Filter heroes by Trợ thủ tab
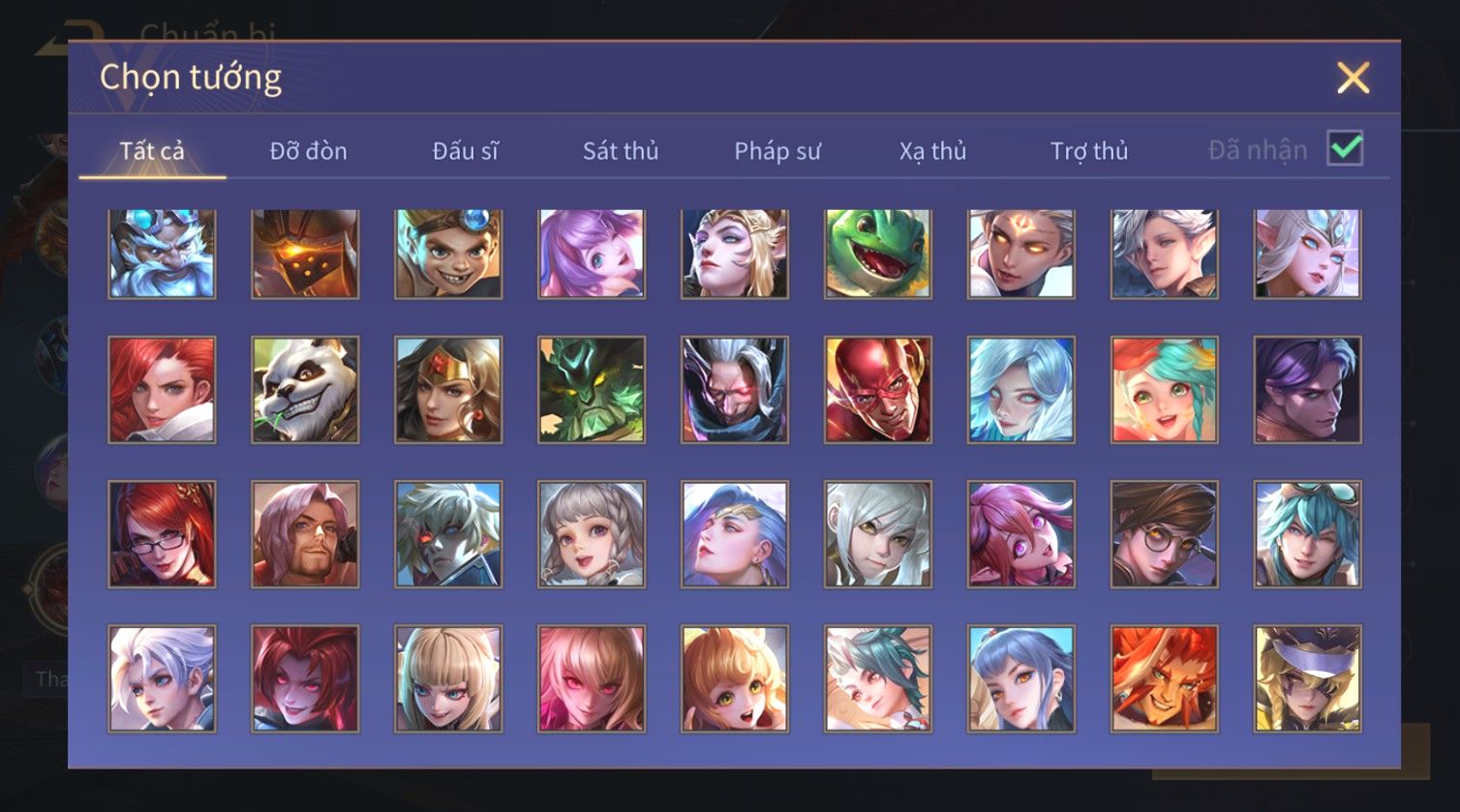The width and height of the screenshot is (1460, 812). tap(1089, 151)
